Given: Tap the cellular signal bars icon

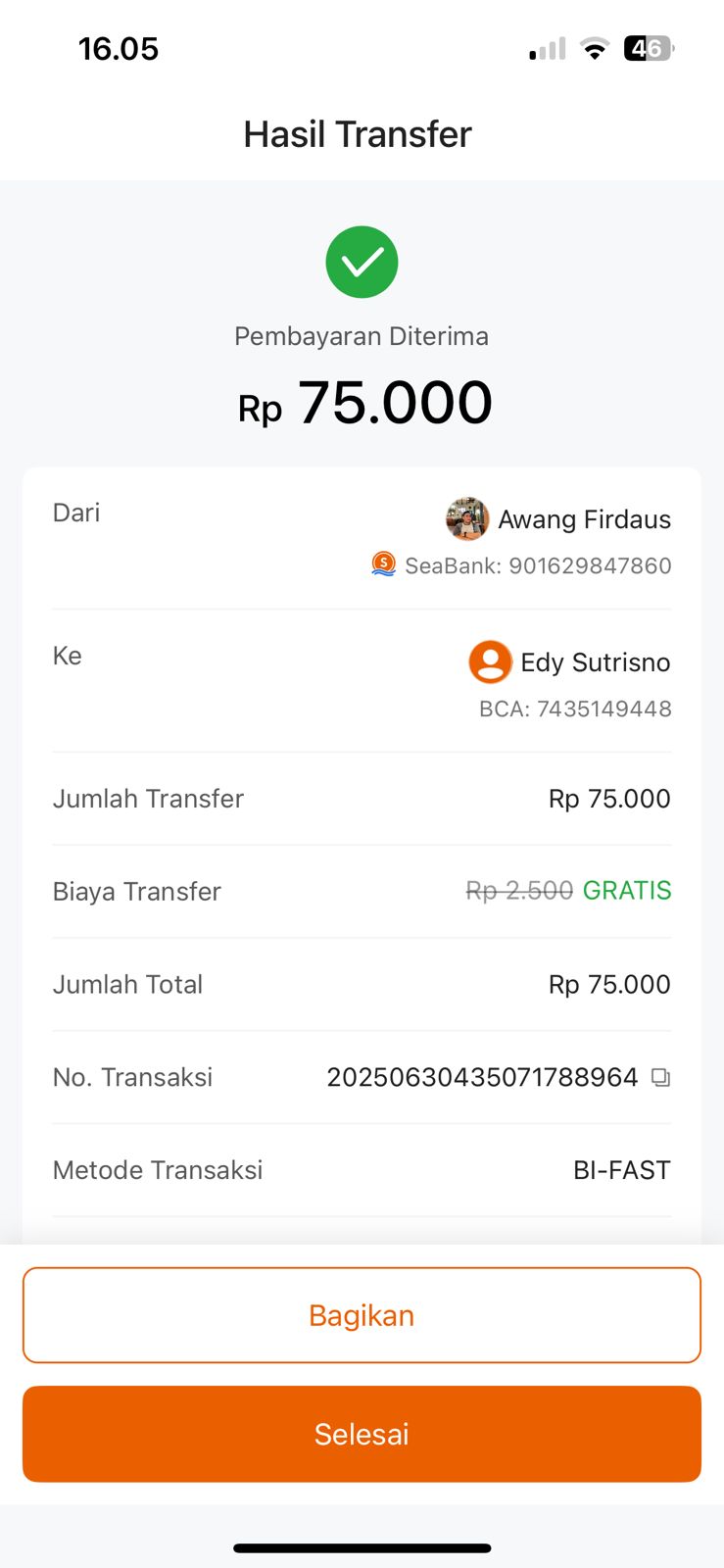Looking at the screenshot, I should (x=548, y=49).
